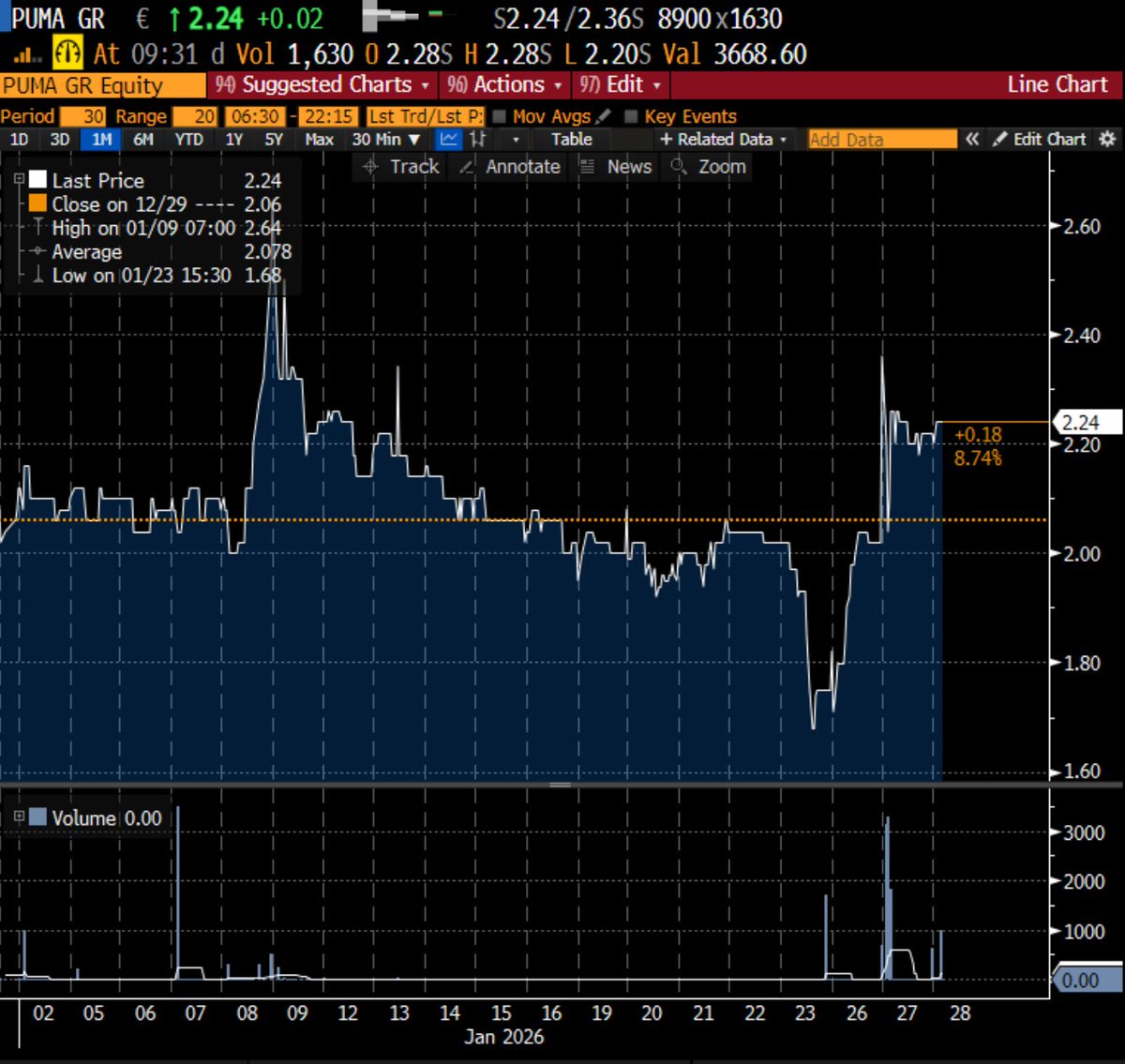Viewport: 1125px width, 1064px height.
Task: Enable the Mov Avgs checkbox
Action: coord(500,116)
